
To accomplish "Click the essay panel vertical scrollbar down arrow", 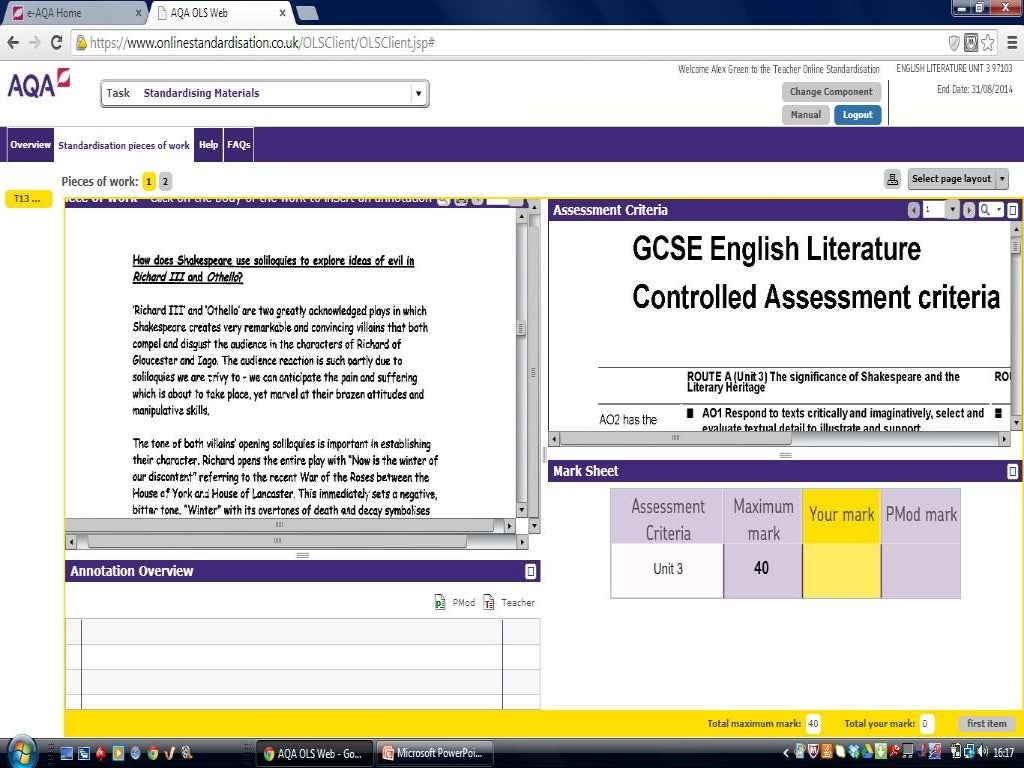I will pos(521,510).
